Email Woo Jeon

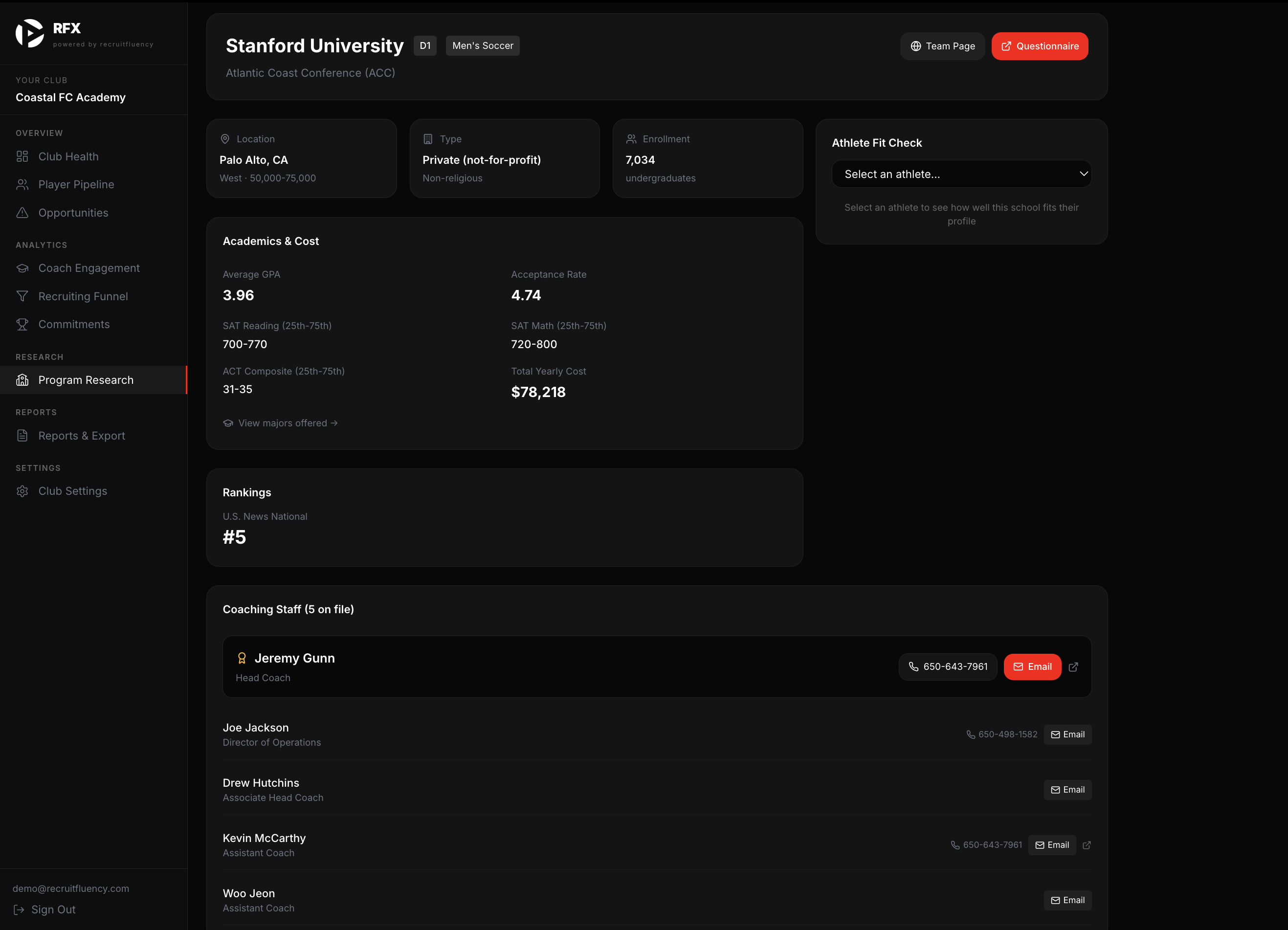1067,901
